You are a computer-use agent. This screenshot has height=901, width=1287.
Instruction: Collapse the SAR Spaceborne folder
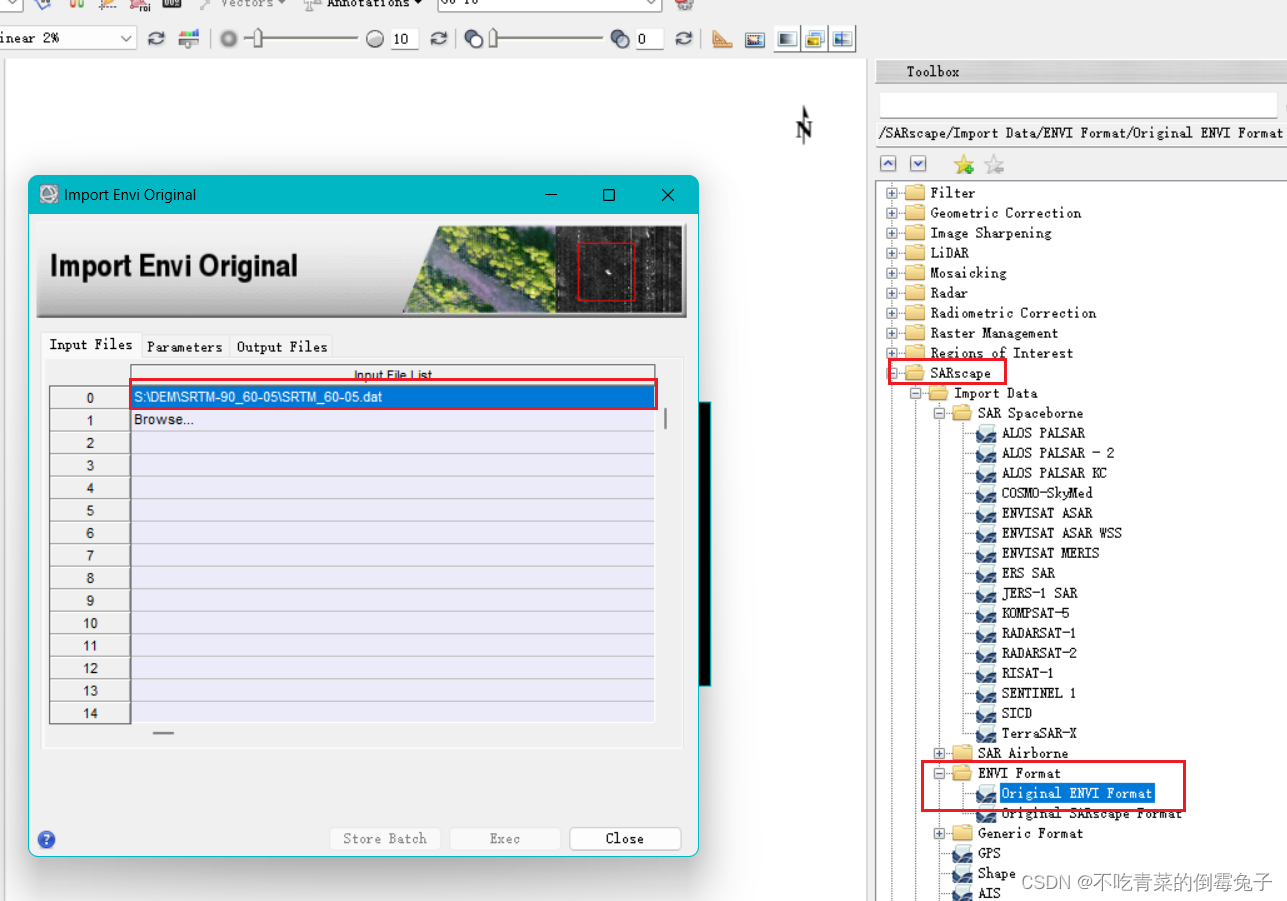pyautogui.click(x=939, y=413)
